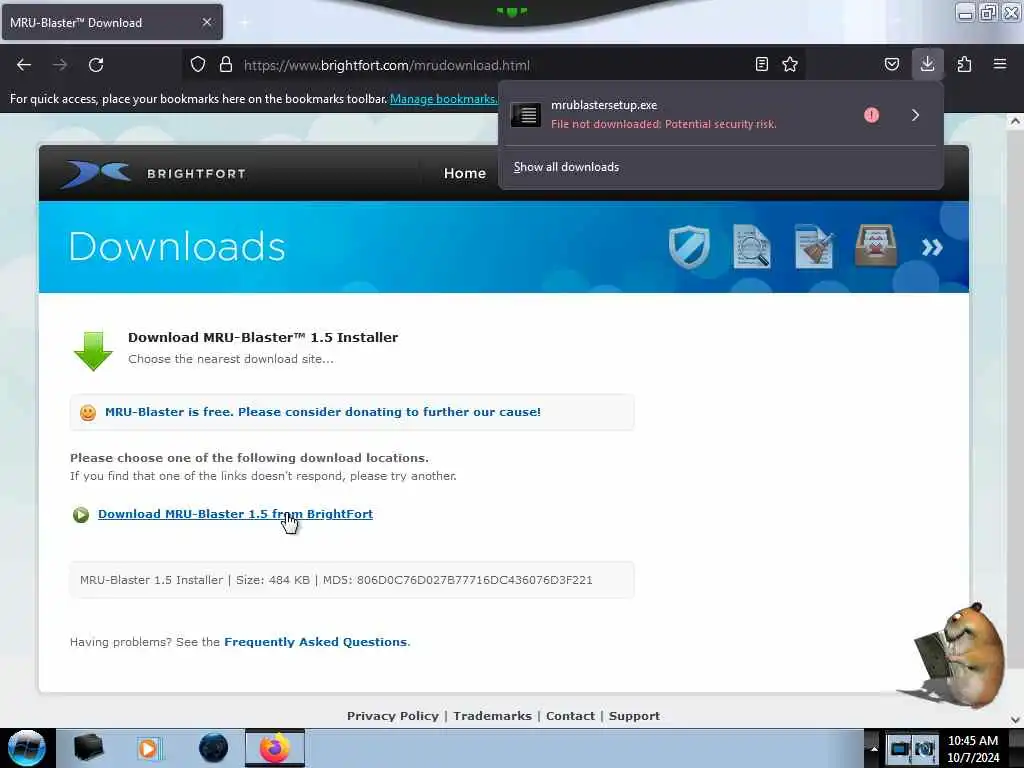
Task: Click the BrightFort logo
Action: point(154,173)
